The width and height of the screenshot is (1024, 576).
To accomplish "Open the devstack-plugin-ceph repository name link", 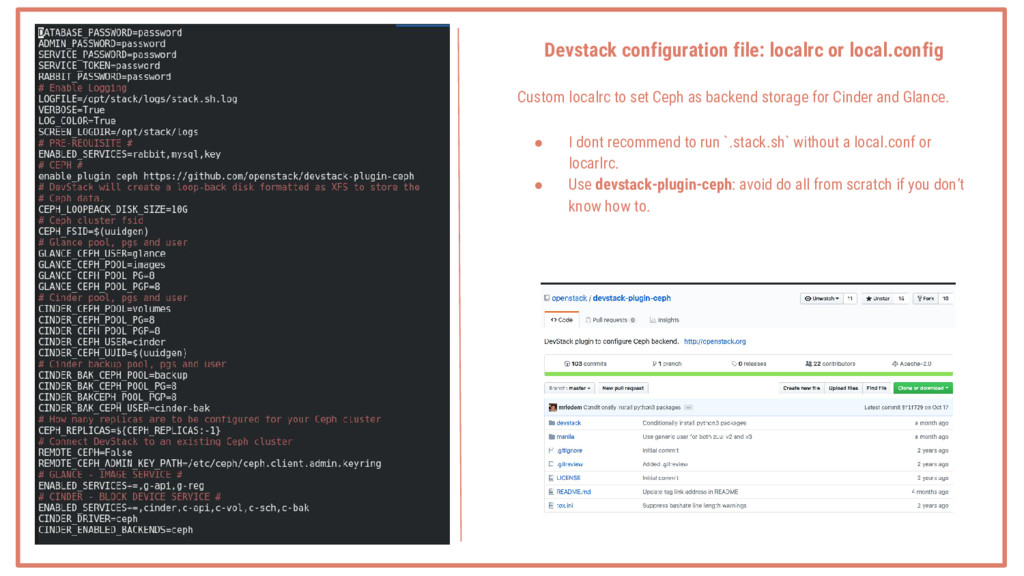I will [x=632, y=298].
